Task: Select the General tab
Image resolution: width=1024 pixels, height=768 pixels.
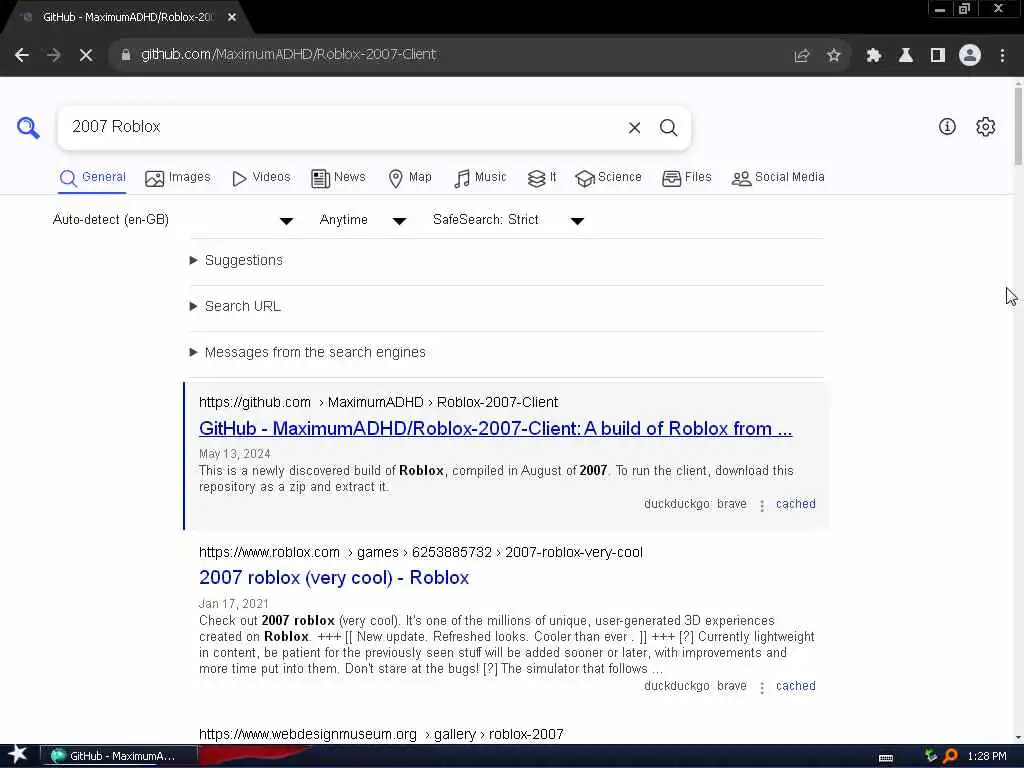Action: coord(92,178)
